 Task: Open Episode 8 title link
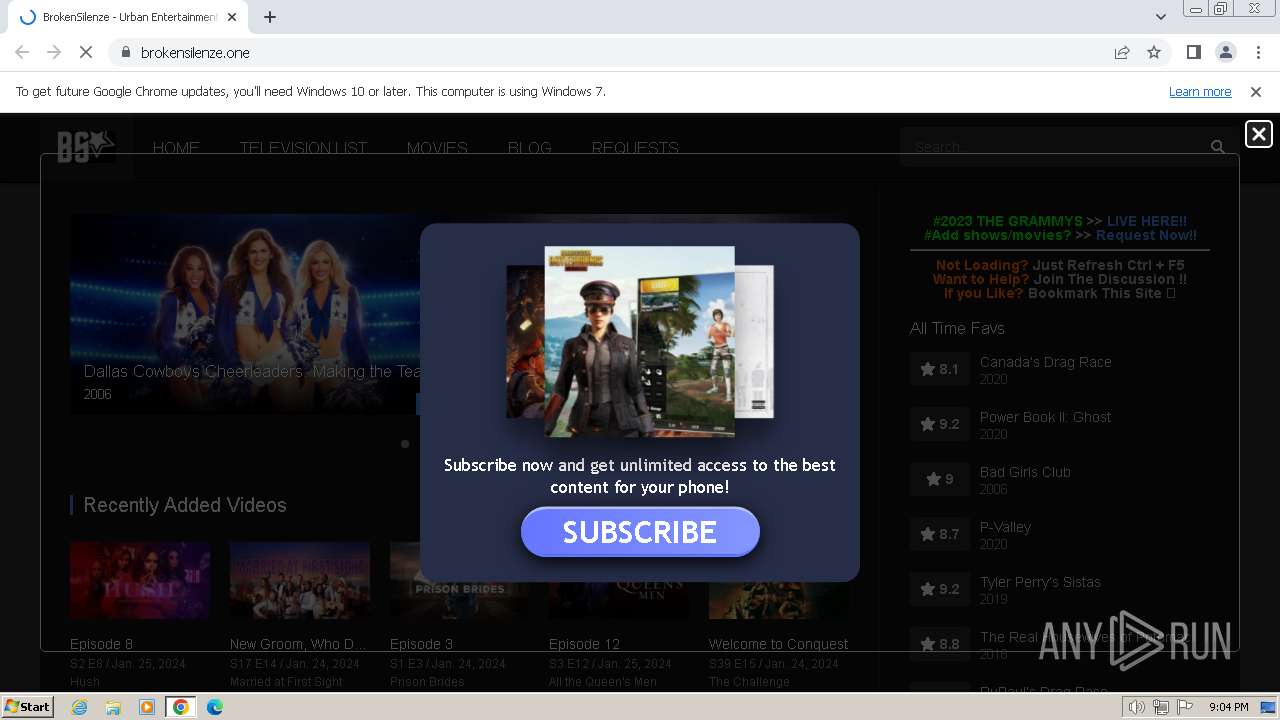point(101,644)
